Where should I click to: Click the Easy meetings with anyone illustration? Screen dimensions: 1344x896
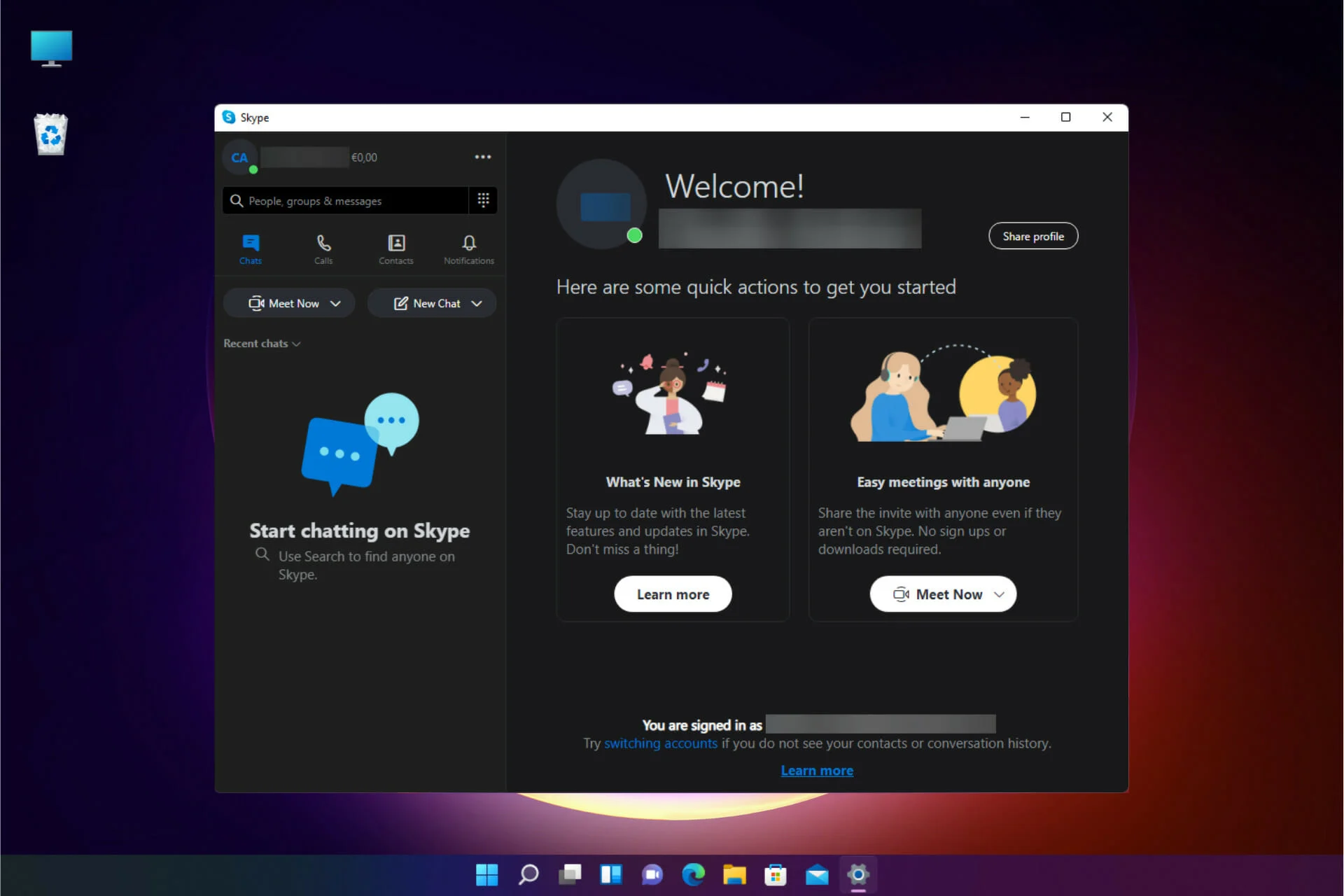pyautogui.click(x=943, y=393)
